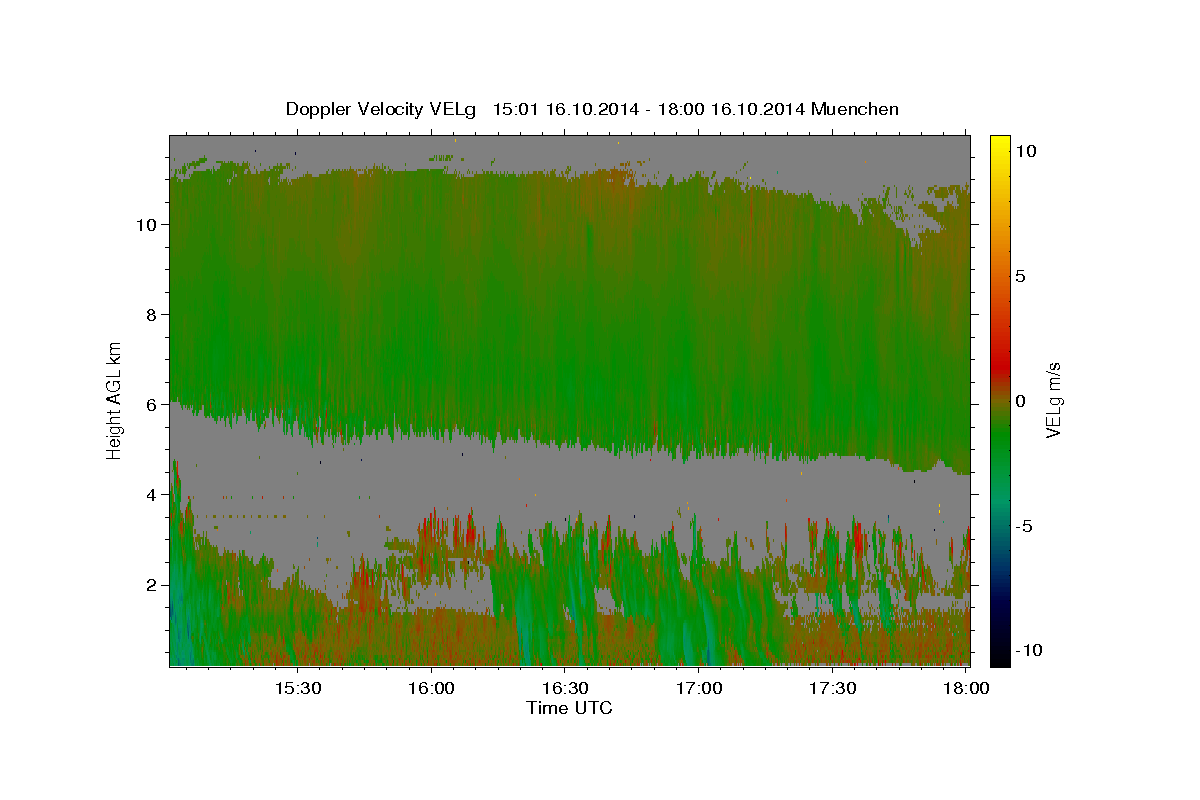Click the red section of the velocity colorbar
The width and height of the screenshot is (1200, 800).
click(1000, 365)
